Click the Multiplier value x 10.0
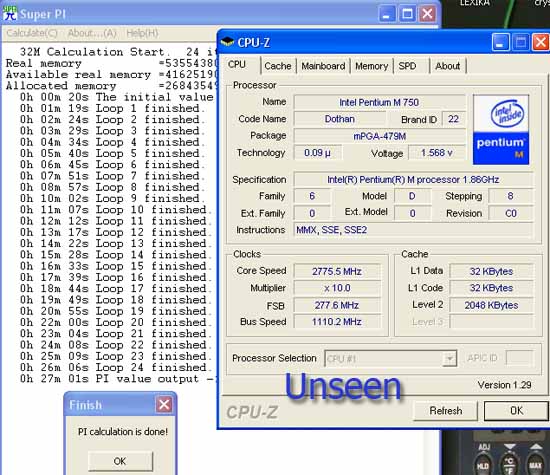550x475 pixels. point(337,288)
